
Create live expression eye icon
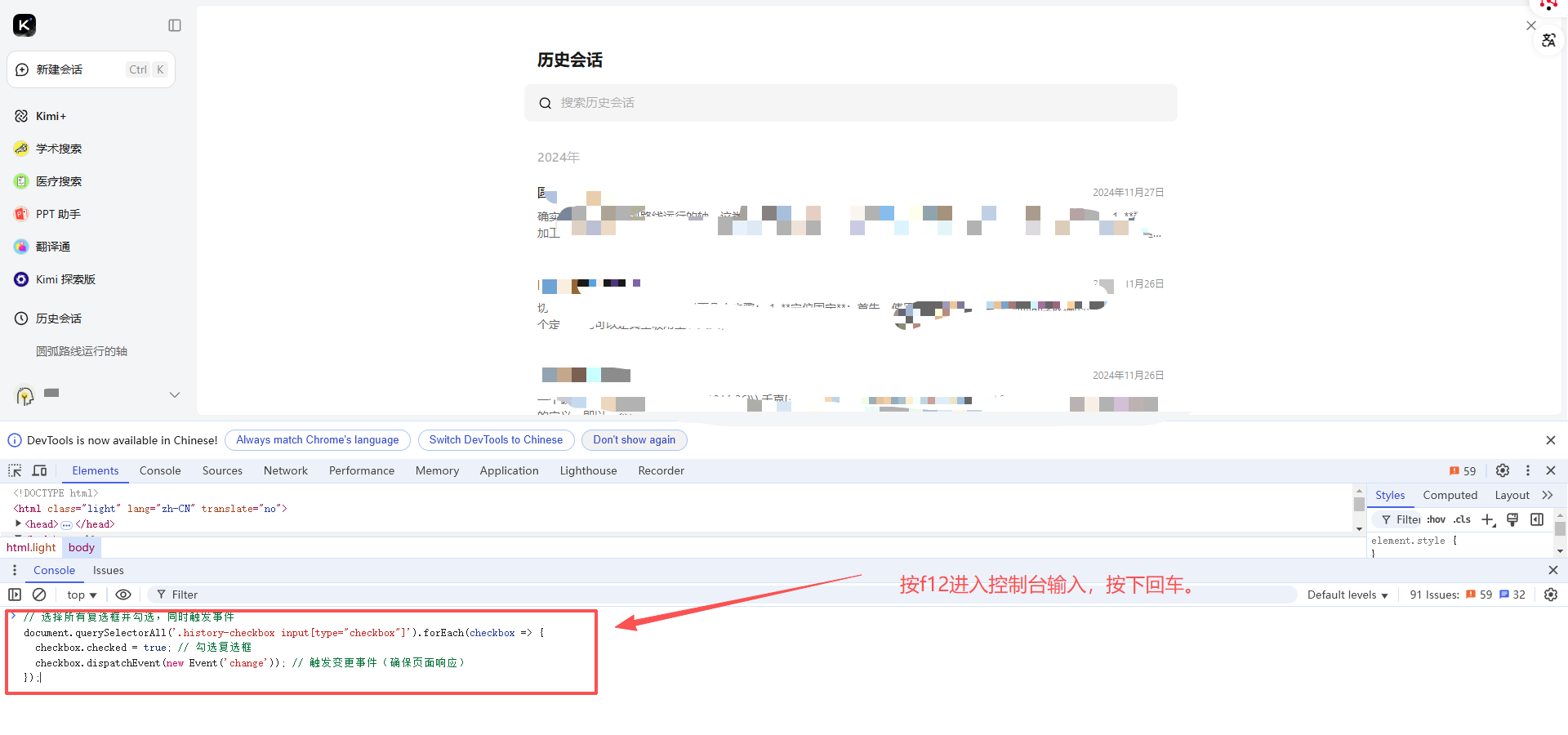click(x=123, y=595)
